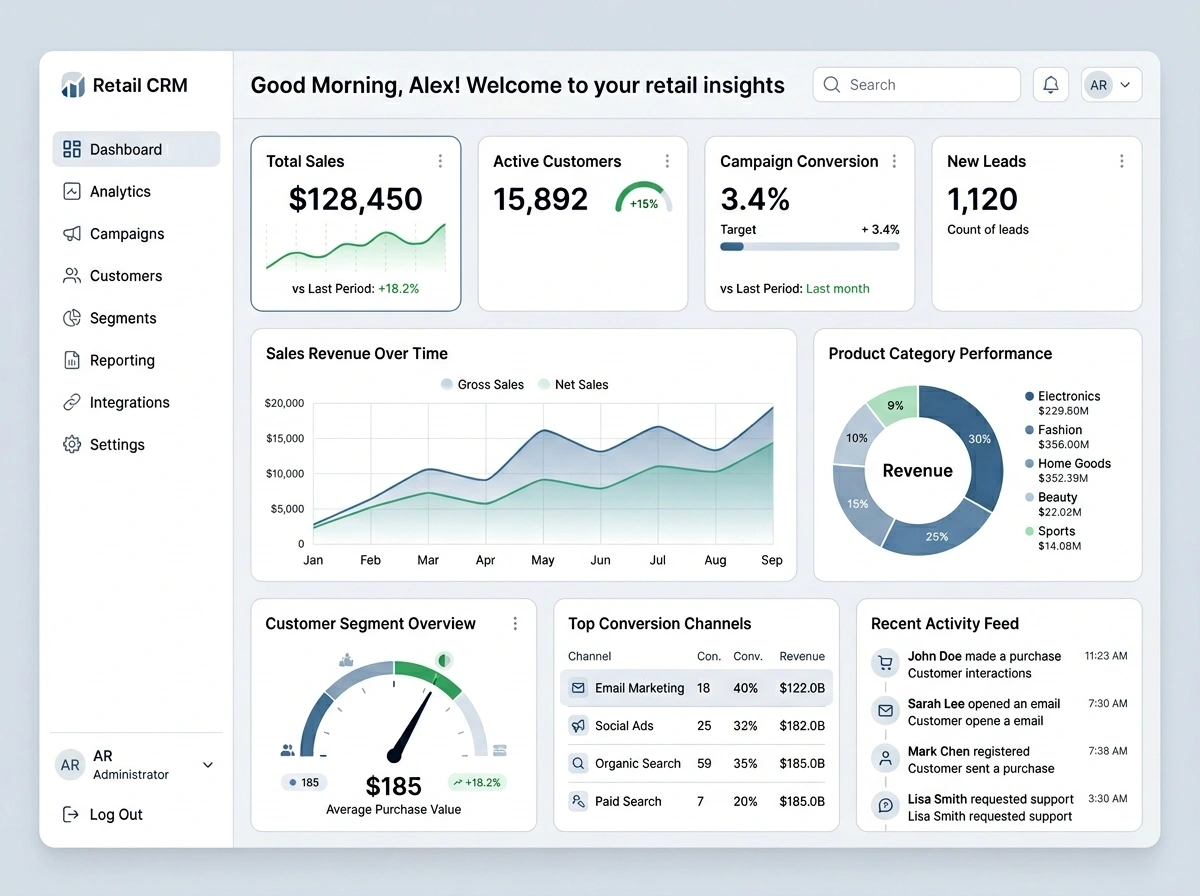Click the Segments pie icon
This screenshot has height=896, width=1200.
(72, 318)
